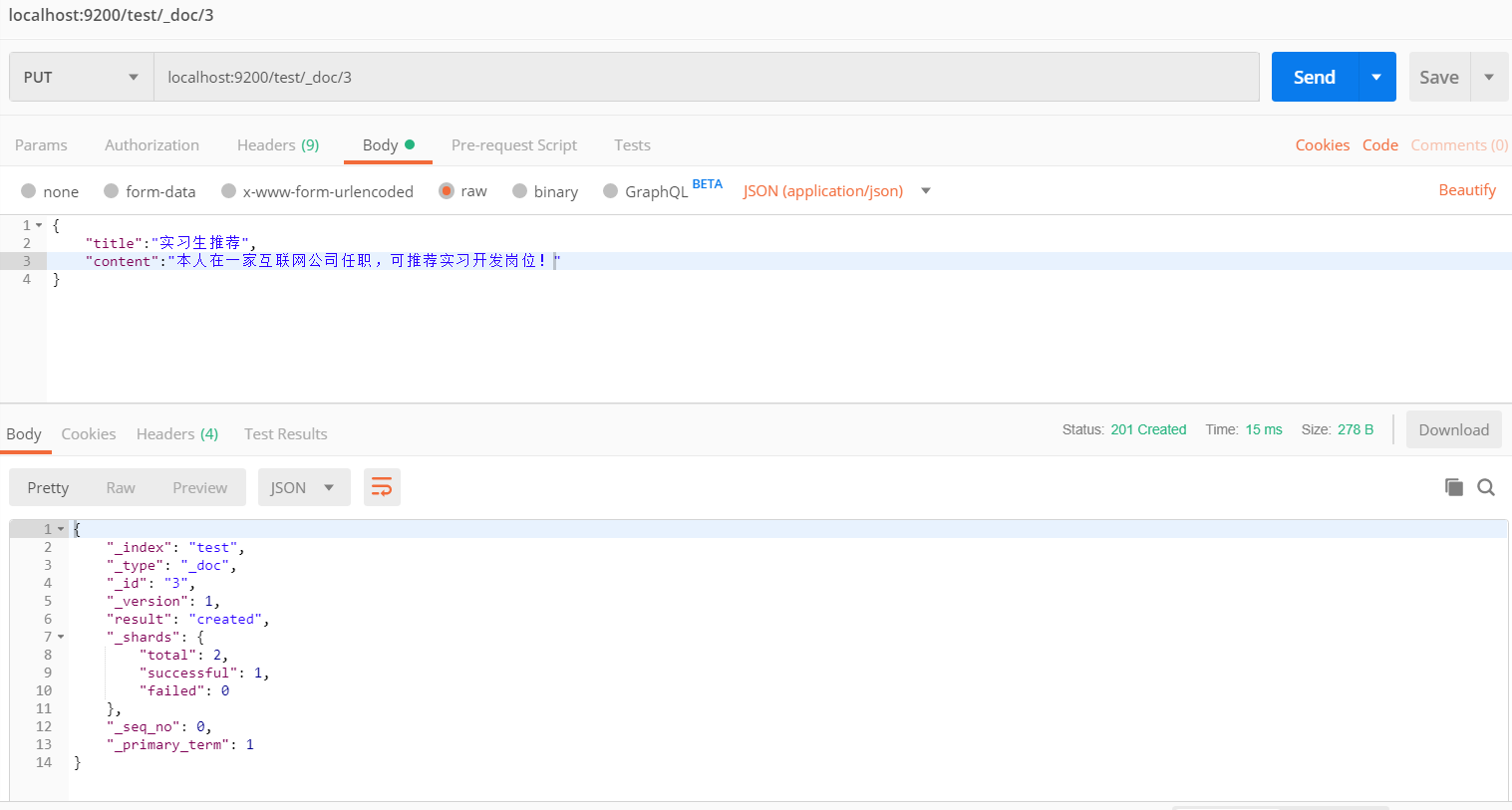Viewport: 1512px width, 810px height.
Task: Click the request URL input field
Action: click(x=707, y=77)
